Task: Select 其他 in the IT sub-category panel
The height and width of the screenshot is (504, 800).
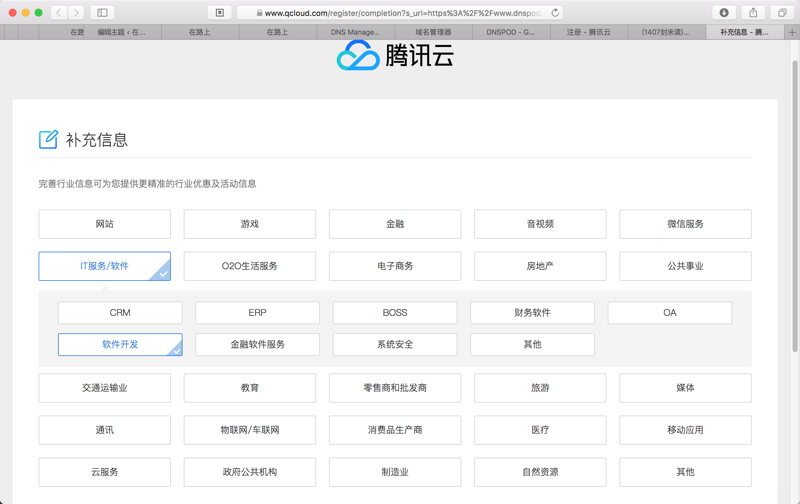Action: 533,344
